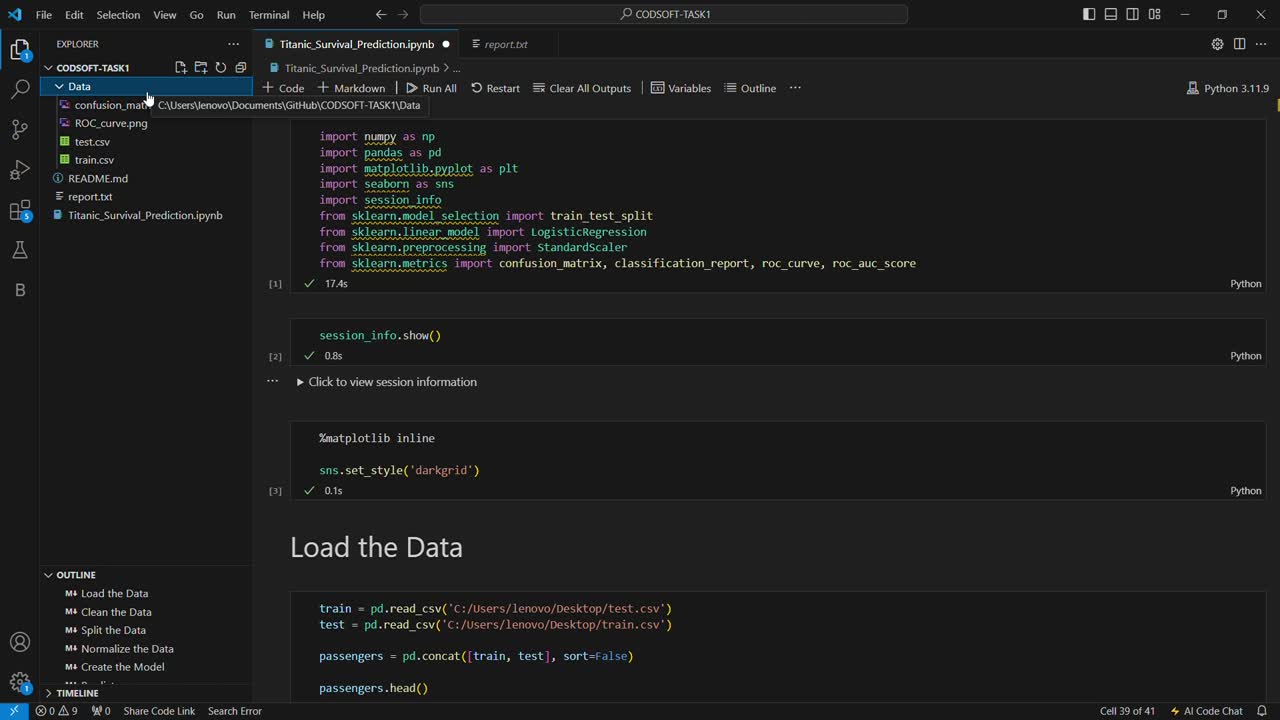Click the New Folder icon in Explorer
1280x720 pixels.
coord(201,68)
